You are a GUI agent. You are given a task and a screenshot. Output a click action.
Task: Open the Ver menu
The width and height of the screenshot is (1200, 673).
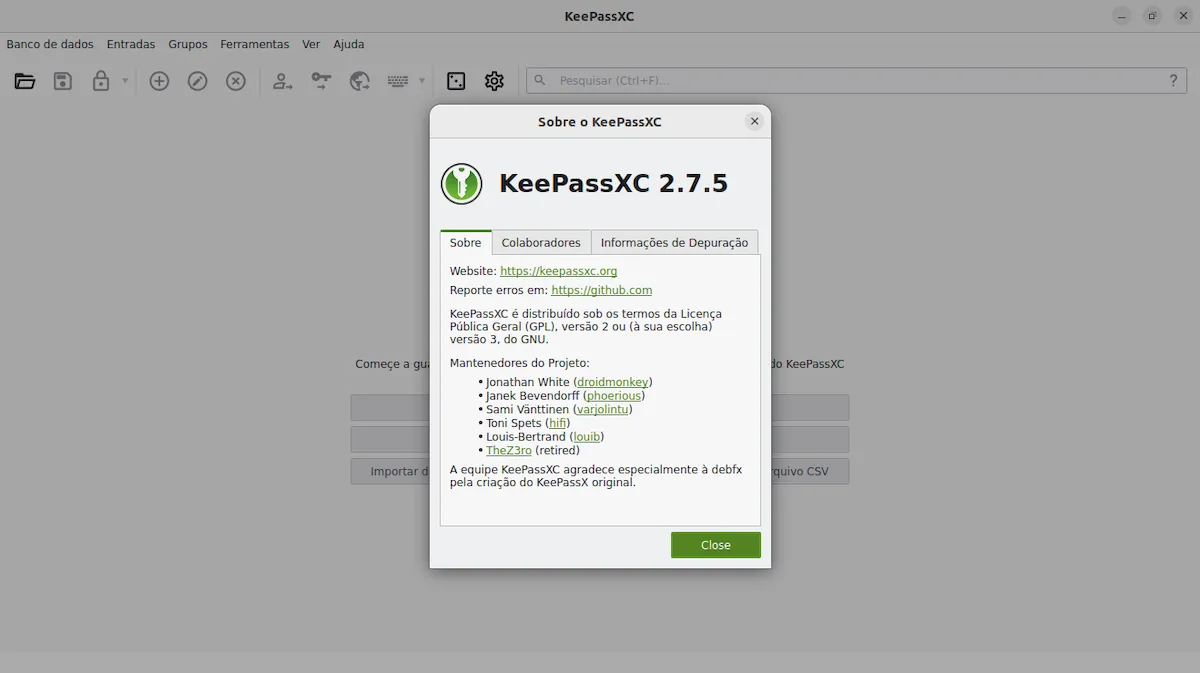311,44
